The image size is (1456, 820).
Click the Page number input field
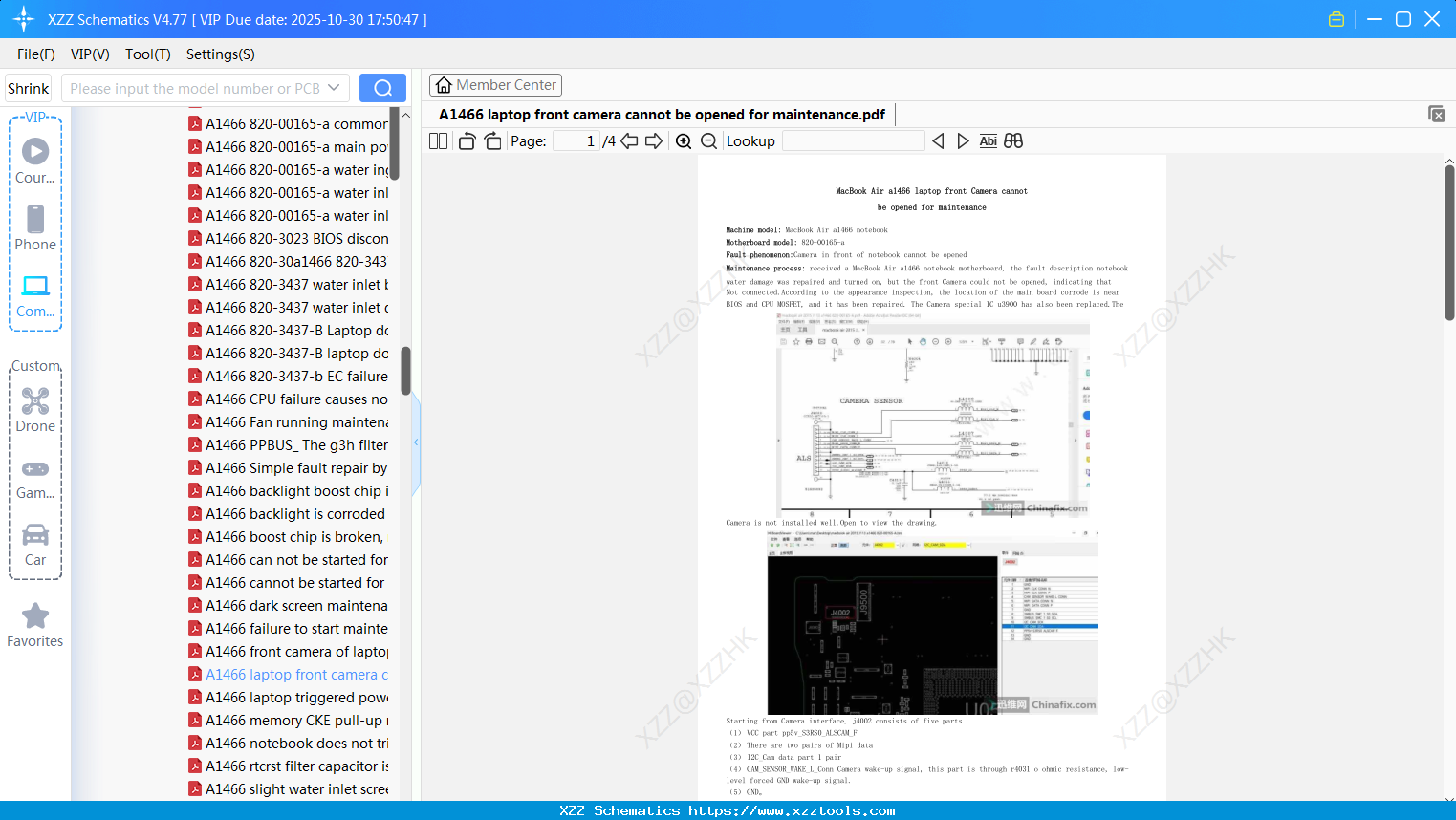click(576, 141)
